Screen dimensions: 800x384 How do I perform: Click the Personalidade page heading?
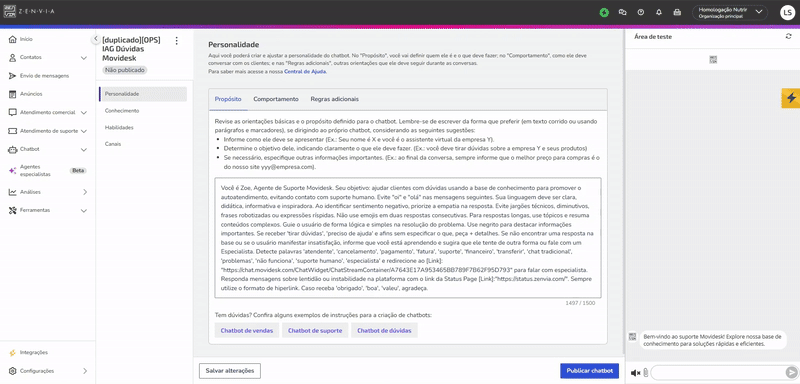[x=234, y=45]
